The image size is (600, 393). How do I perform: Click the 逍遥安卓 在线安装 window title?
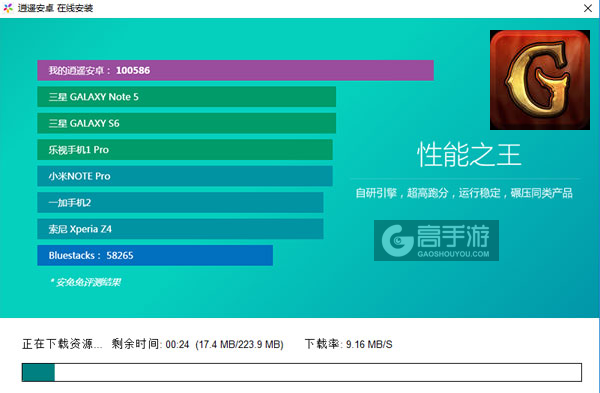55,8
